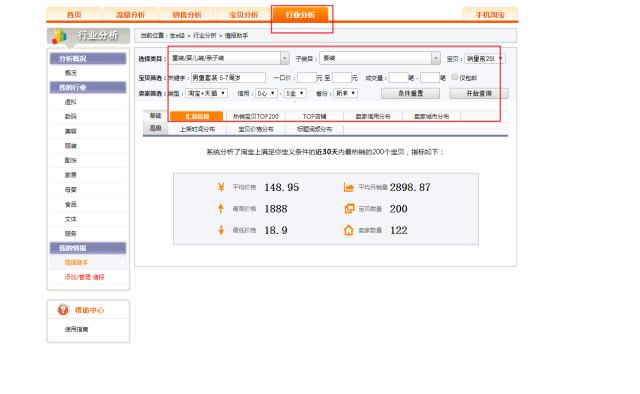The image size is (640, 394).
Task: Open the 淘宝+天猫 seller type dropdown
Action: 206,93
